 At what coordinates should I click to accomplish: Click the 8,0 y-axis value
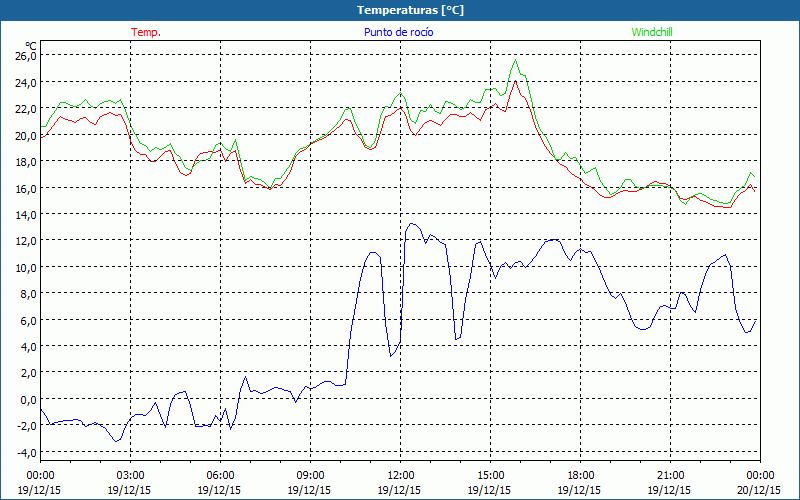click(x=28, y=294)
